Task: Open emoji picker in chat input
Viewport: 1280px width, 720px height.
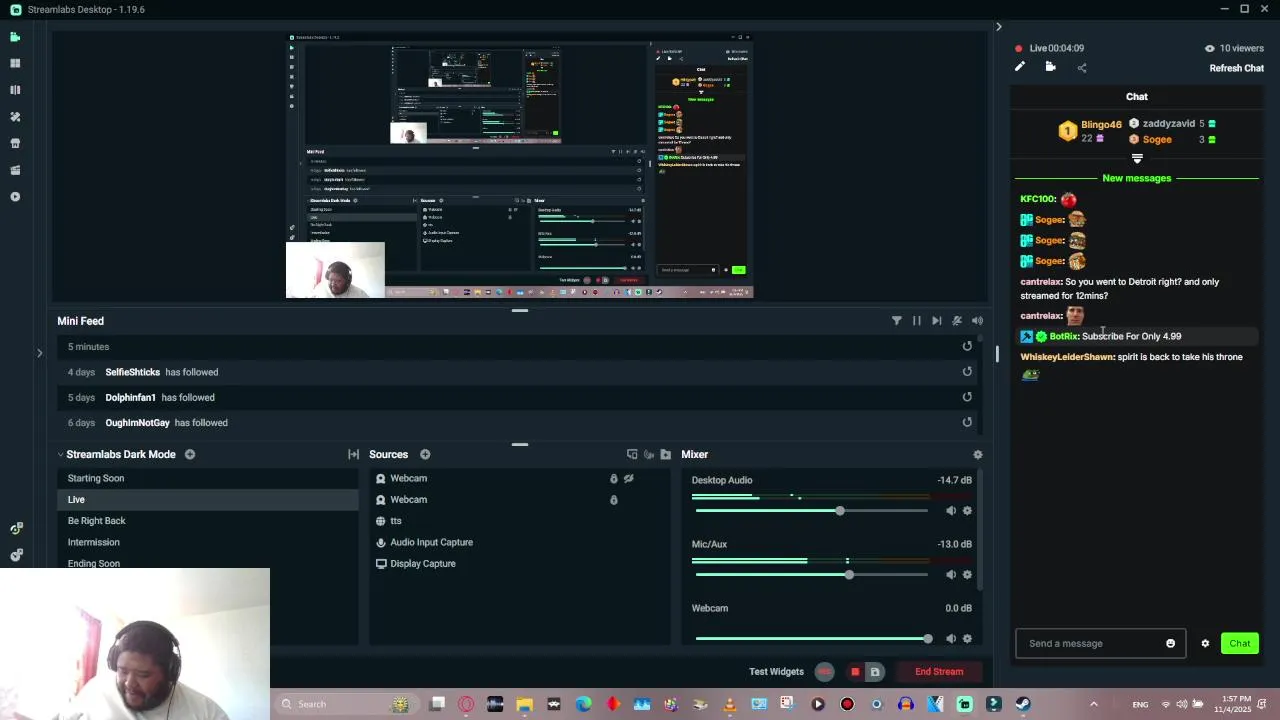Action: click(1171, 643)
